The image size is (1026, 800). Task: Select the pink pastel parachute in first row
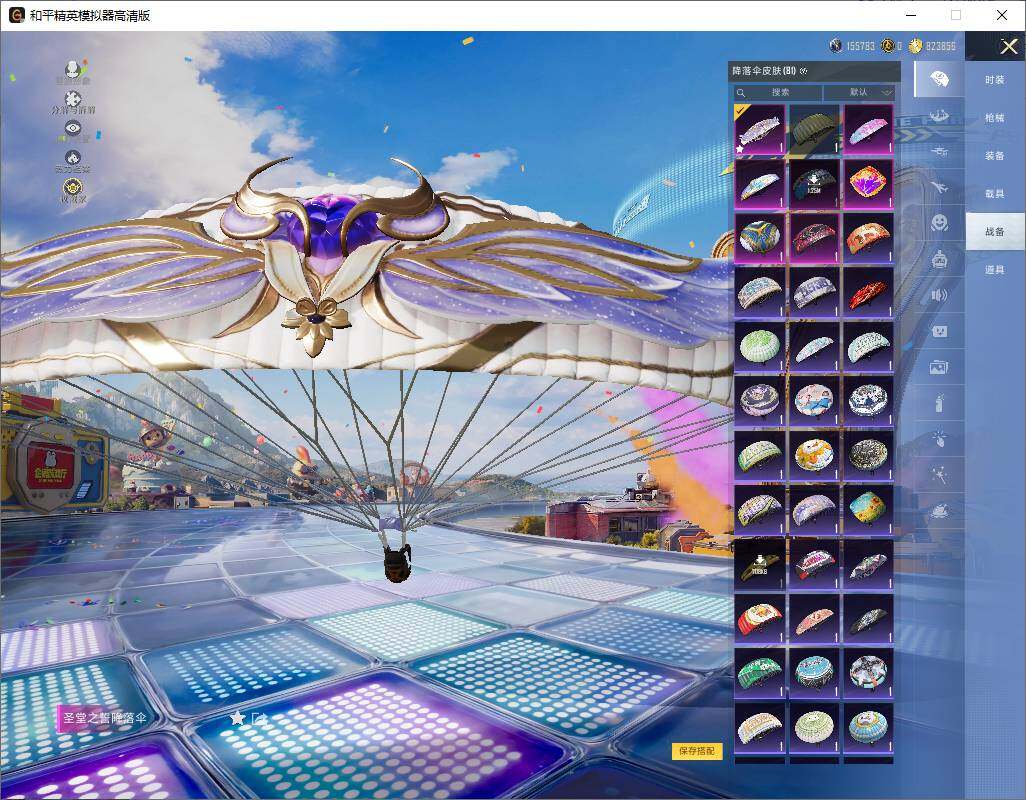(x=868, y=130)
